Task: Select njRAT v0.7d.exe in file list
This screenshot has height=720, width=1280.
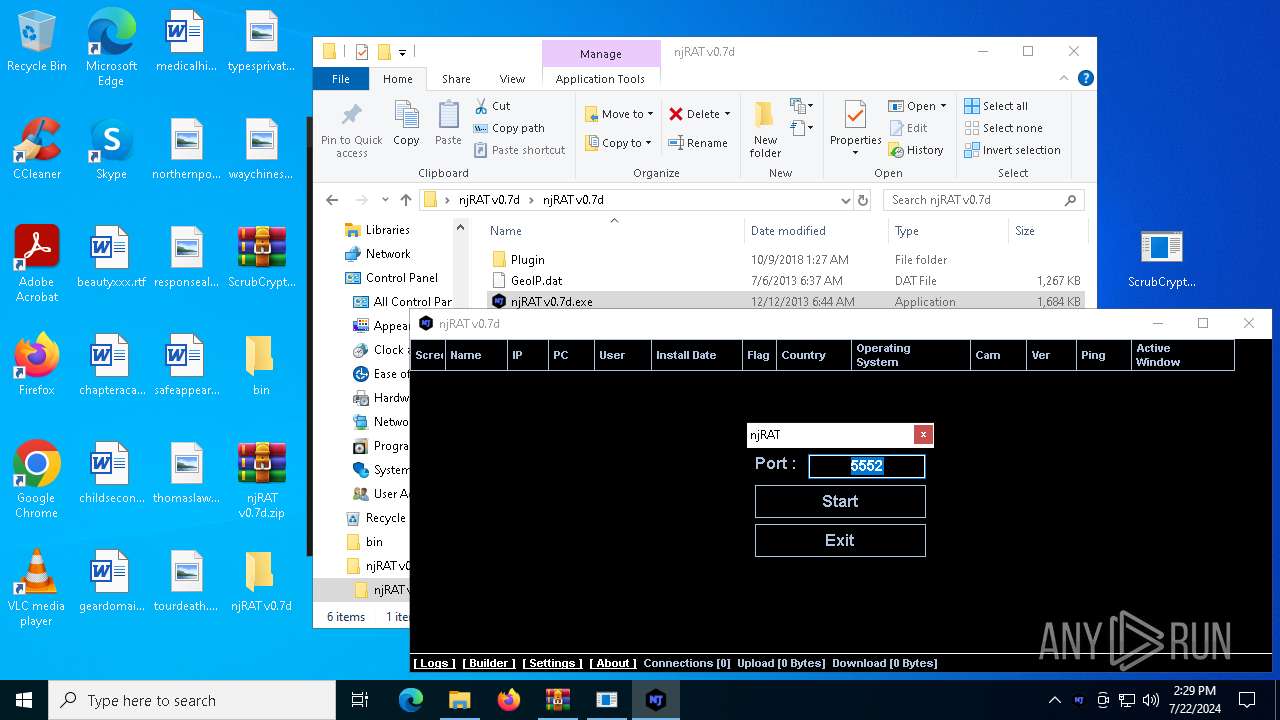Action: [x=785, y=302]
